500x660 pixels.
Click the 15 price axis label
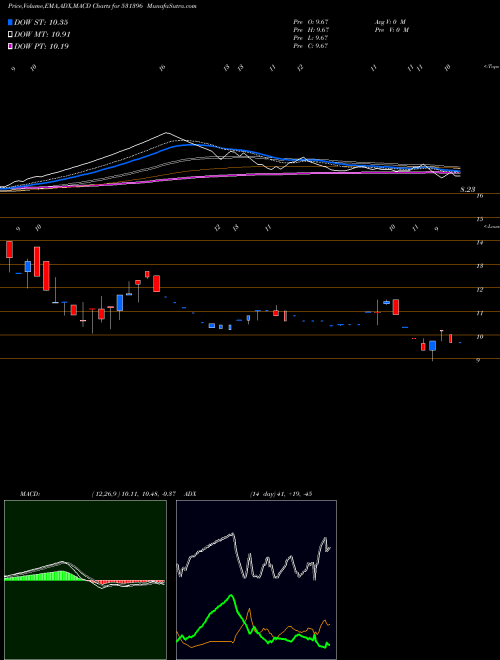(479, 219)
